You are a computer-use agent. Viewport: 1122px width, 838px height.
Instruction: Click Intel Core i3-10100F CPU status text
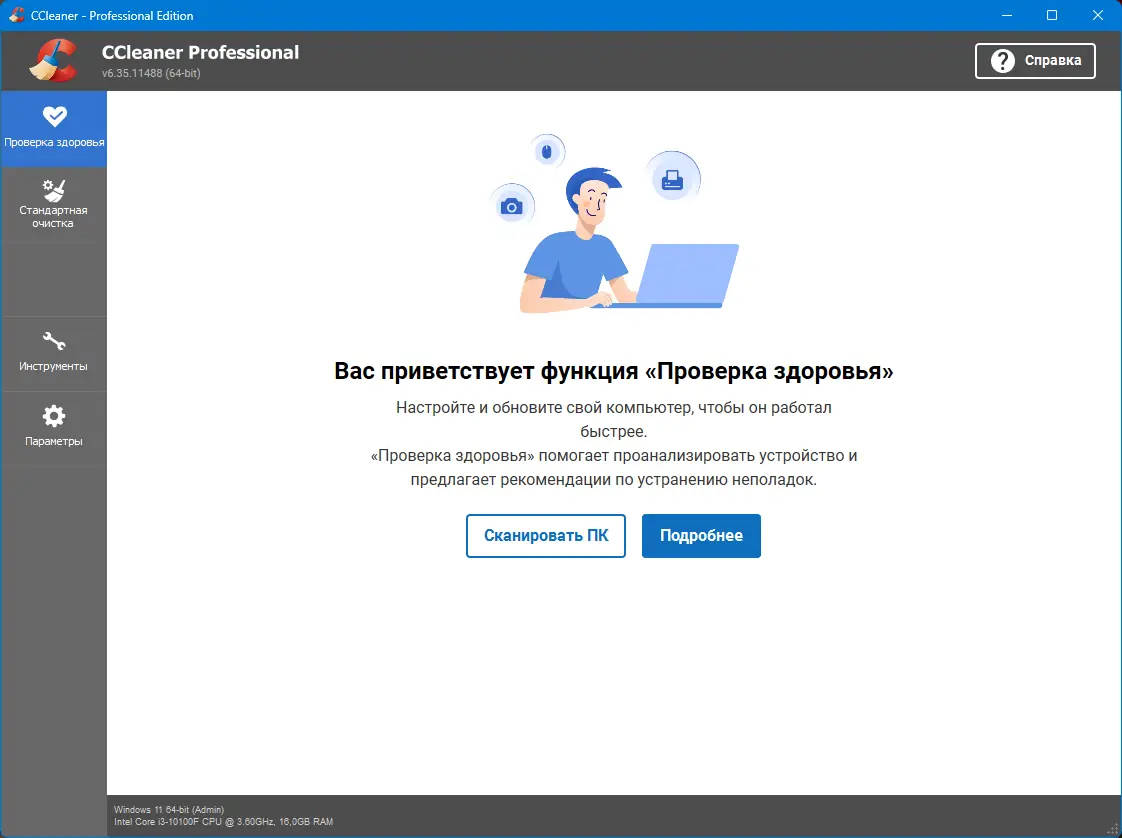coord(223,822)
